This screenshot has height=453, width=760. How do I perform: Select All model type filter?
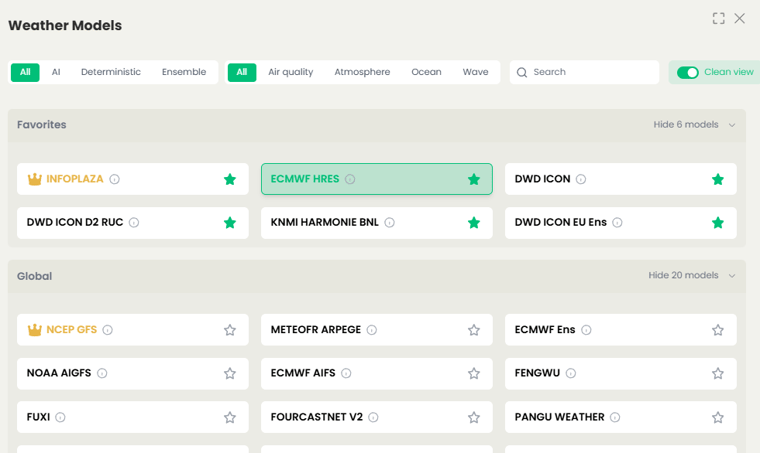25,72
